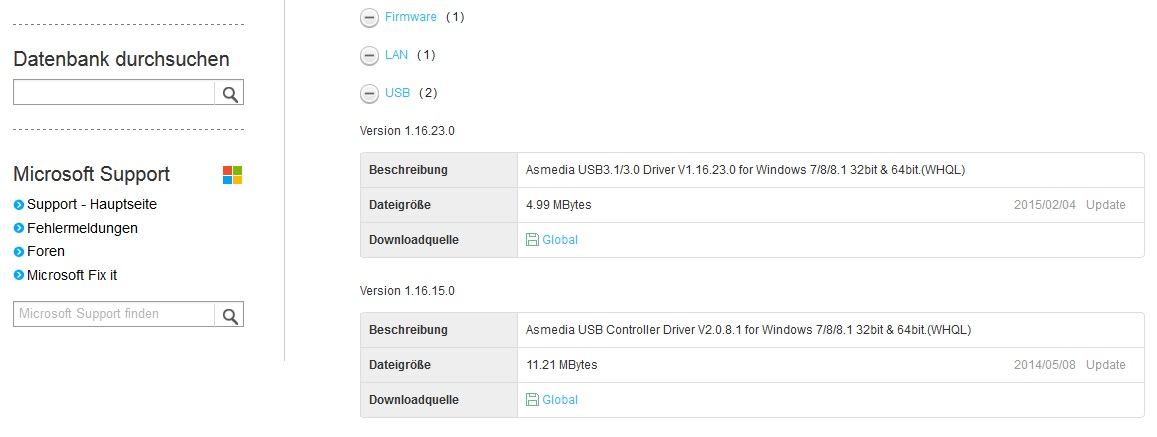Go to the Foren link
This screenshot has width=1157, height=437.
pyautogui.click(x=46, y=251)
